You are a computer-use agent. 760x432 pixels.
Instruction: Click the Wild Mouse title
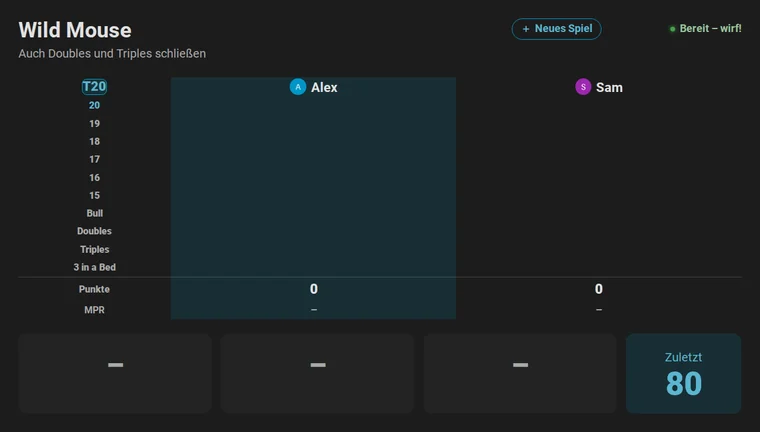coord(75,30)
